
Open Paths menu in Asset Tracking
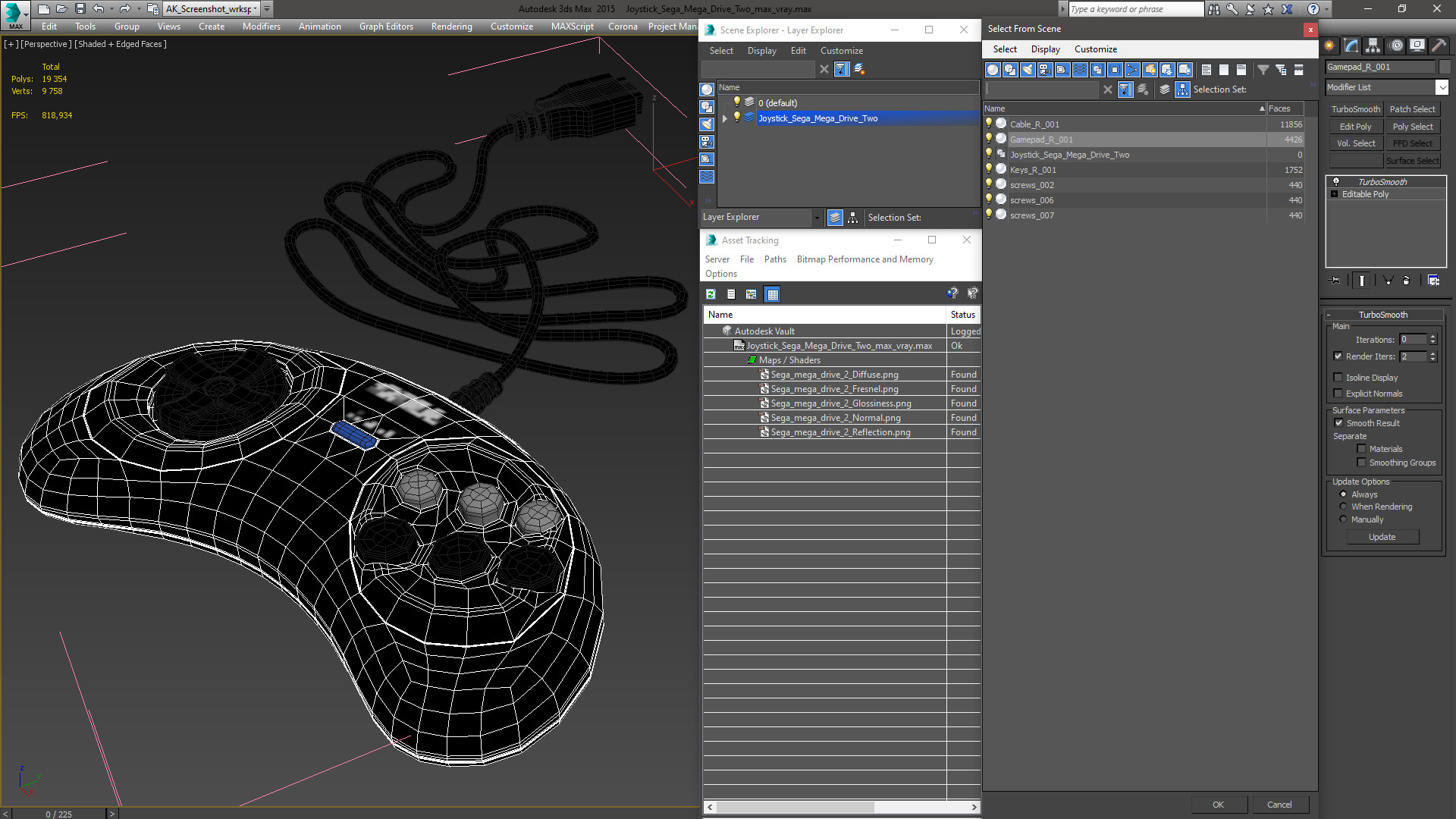[x=774, y=259]
